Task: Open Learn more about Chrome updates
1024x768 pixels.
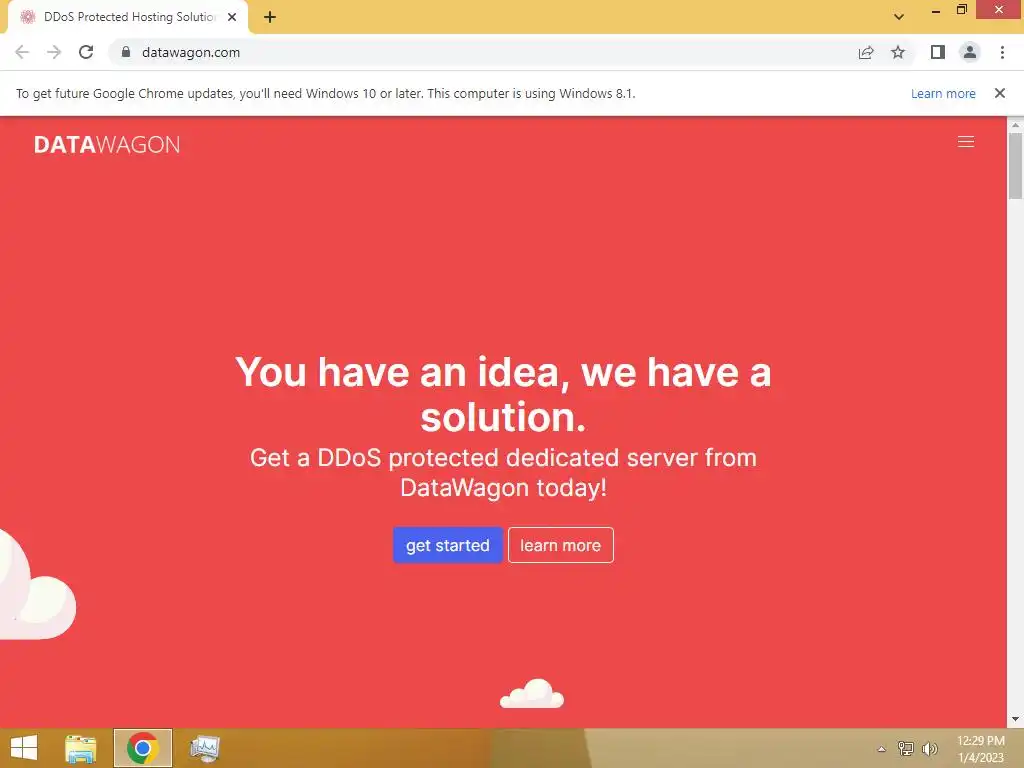Action: point(943,93)
